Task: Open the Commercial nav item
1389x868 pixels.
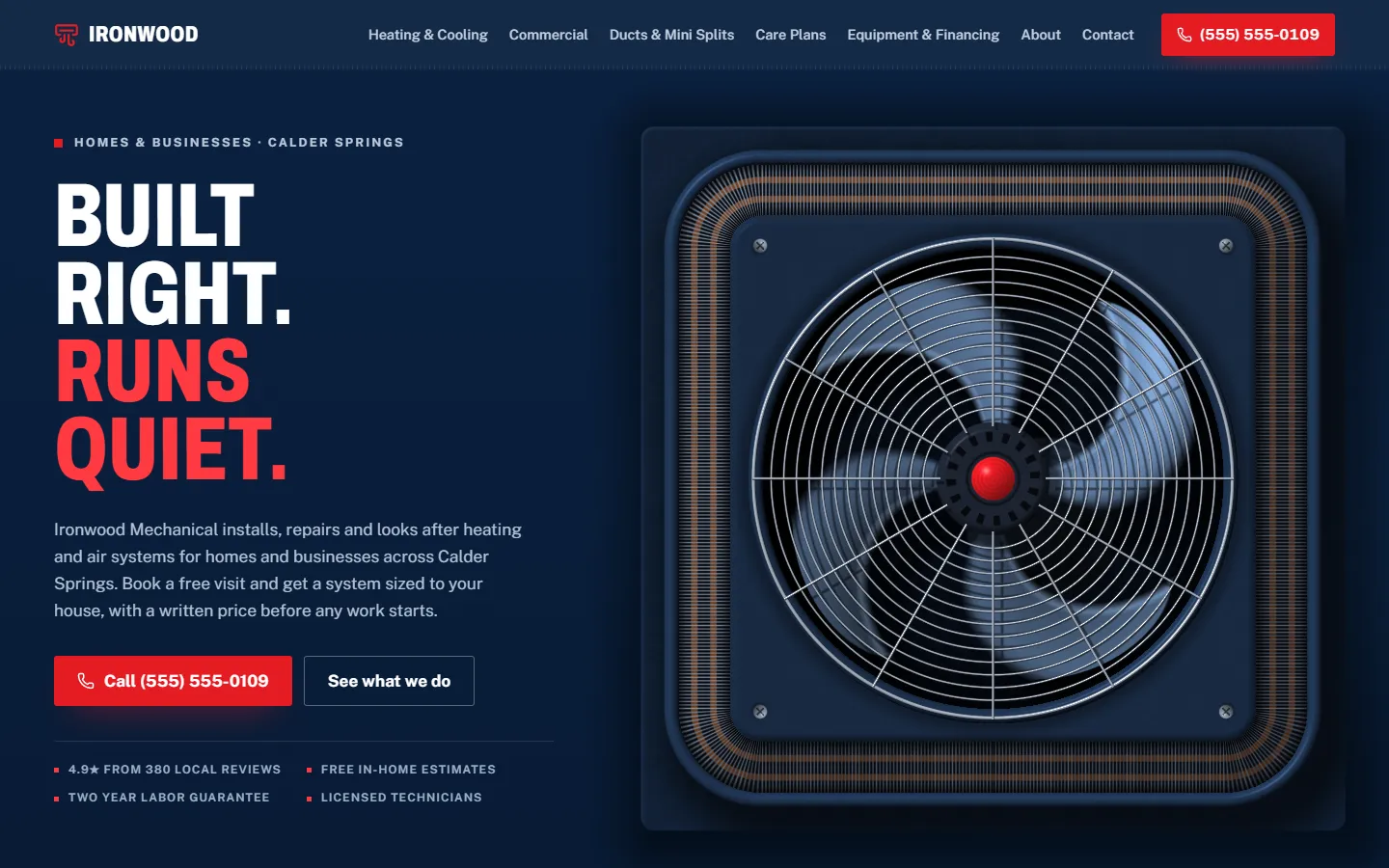Action: [x=548, y=35]
